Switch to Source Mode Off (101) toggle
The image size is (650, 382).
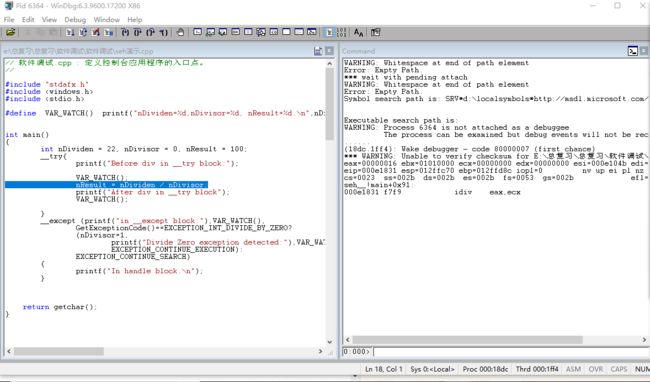(341, 32)
